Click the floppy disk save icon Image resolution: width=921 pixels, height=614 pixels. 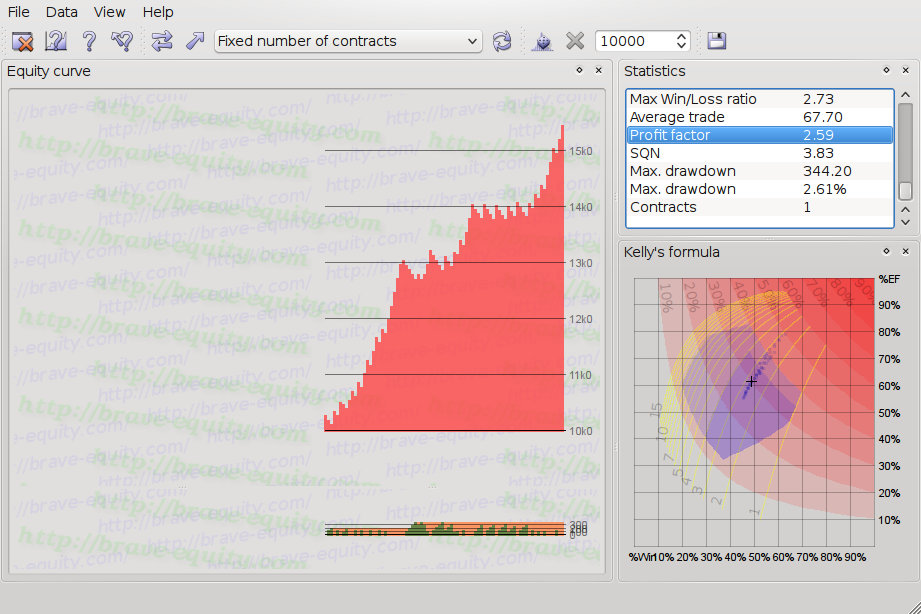click(x=716, y=41)
